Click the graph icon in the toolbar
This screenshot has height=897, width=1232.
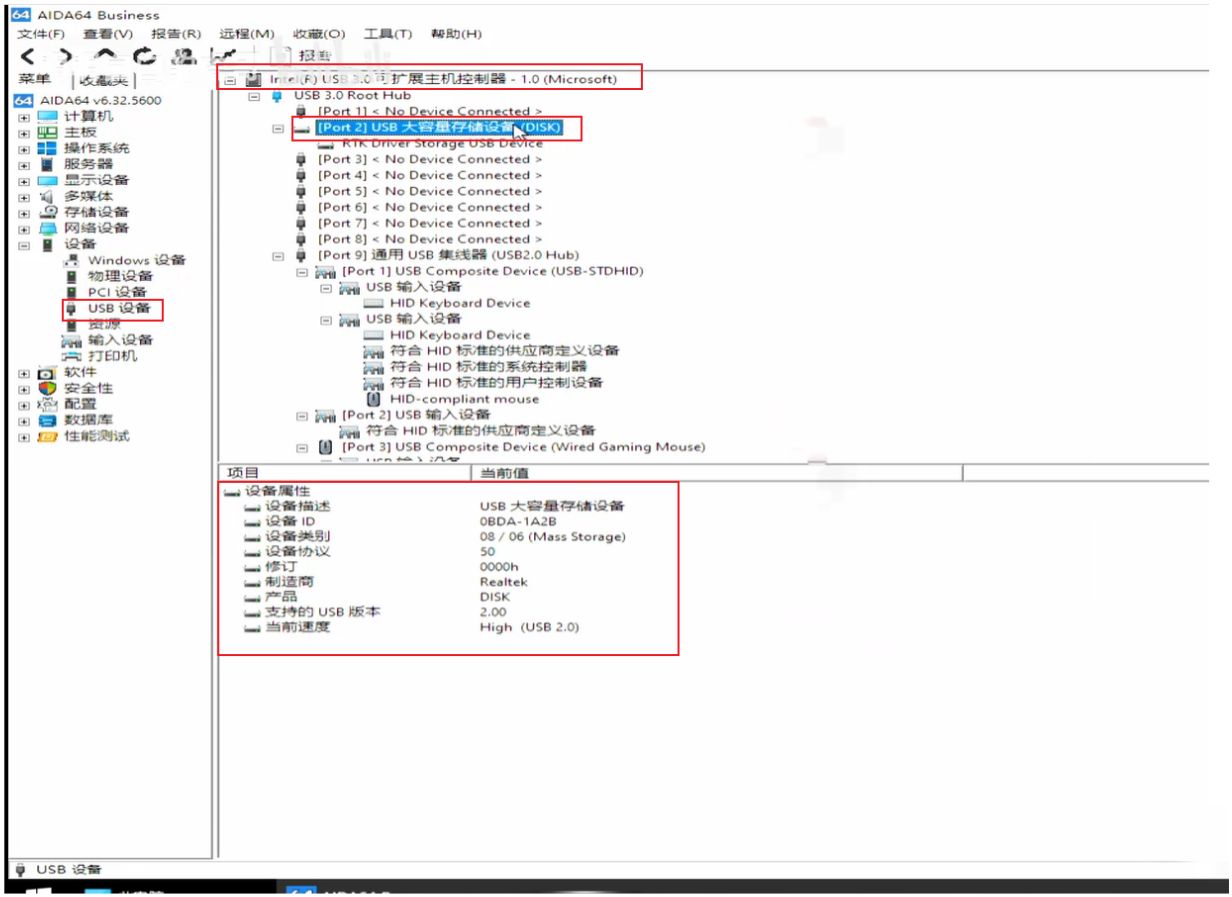click(x=222, y=57)
